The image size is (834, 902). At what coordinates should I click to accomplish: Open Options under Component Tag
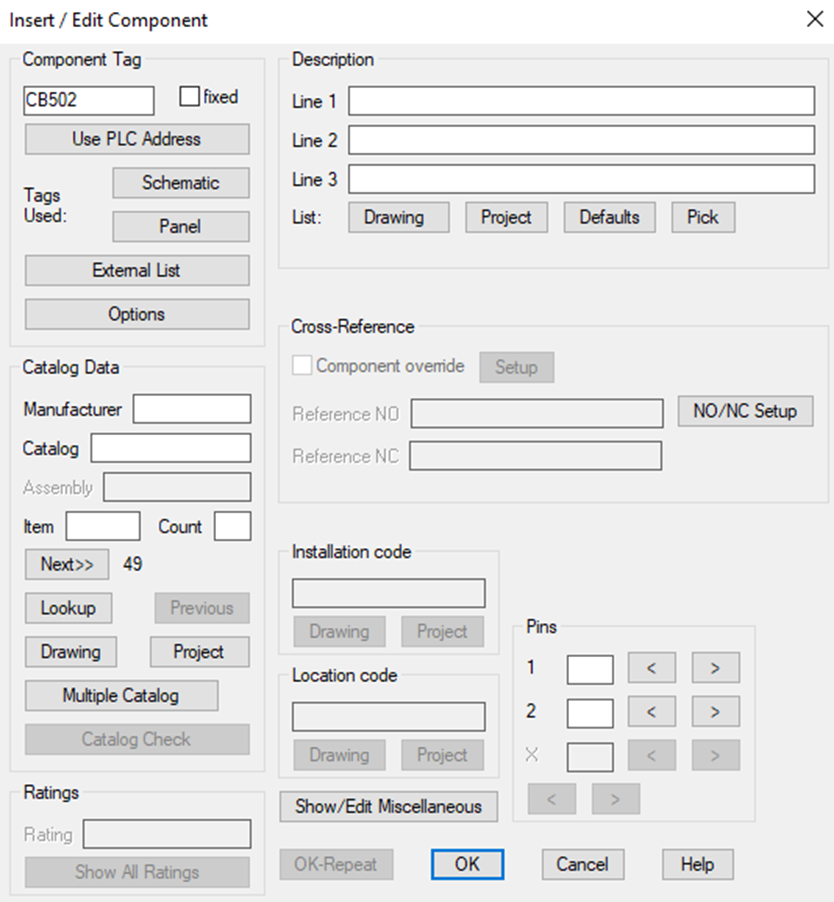tap(136, 314)
